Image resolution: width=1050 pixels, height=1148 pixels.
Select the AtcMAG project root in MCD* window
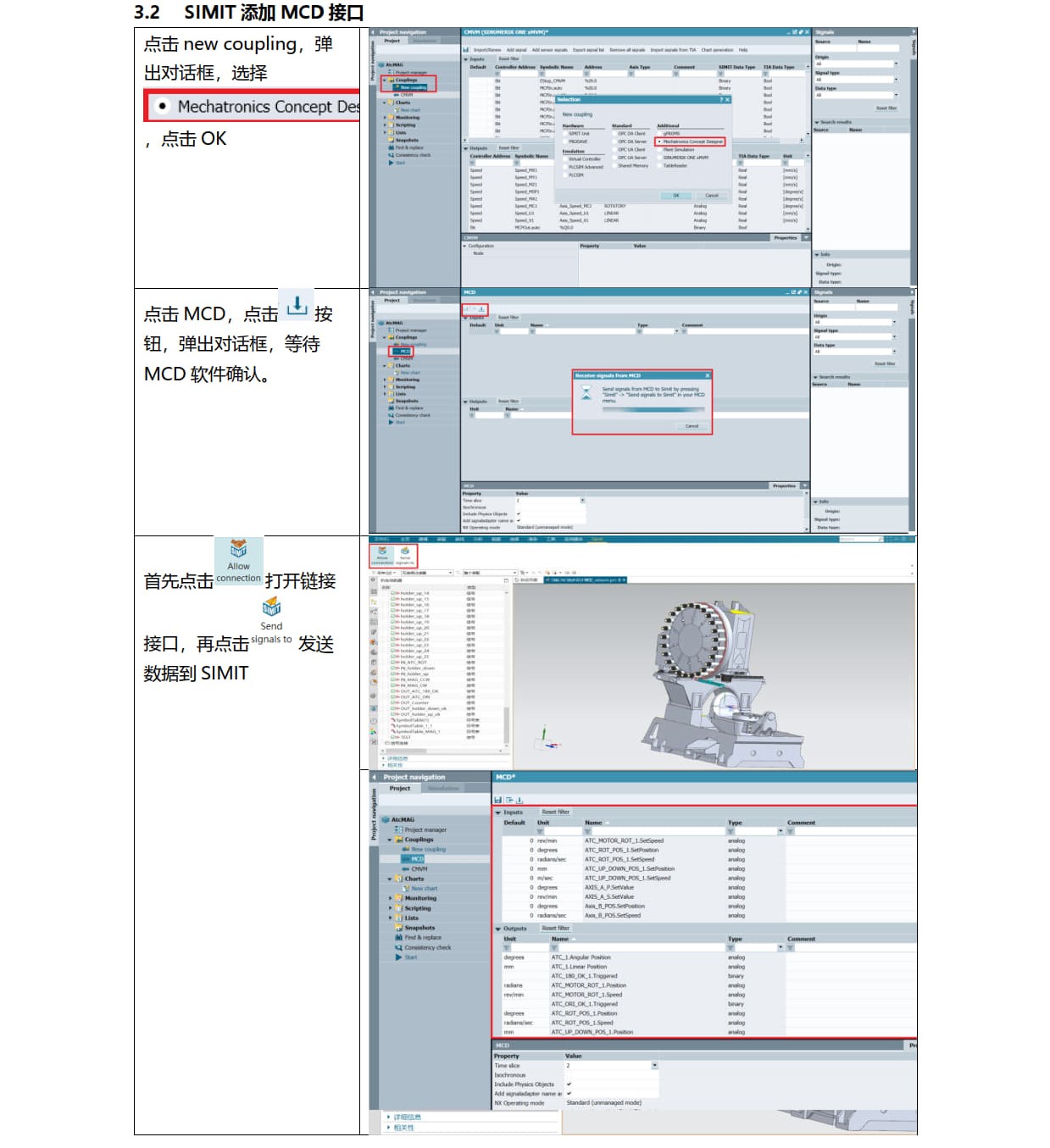click(x=398, y=820)
